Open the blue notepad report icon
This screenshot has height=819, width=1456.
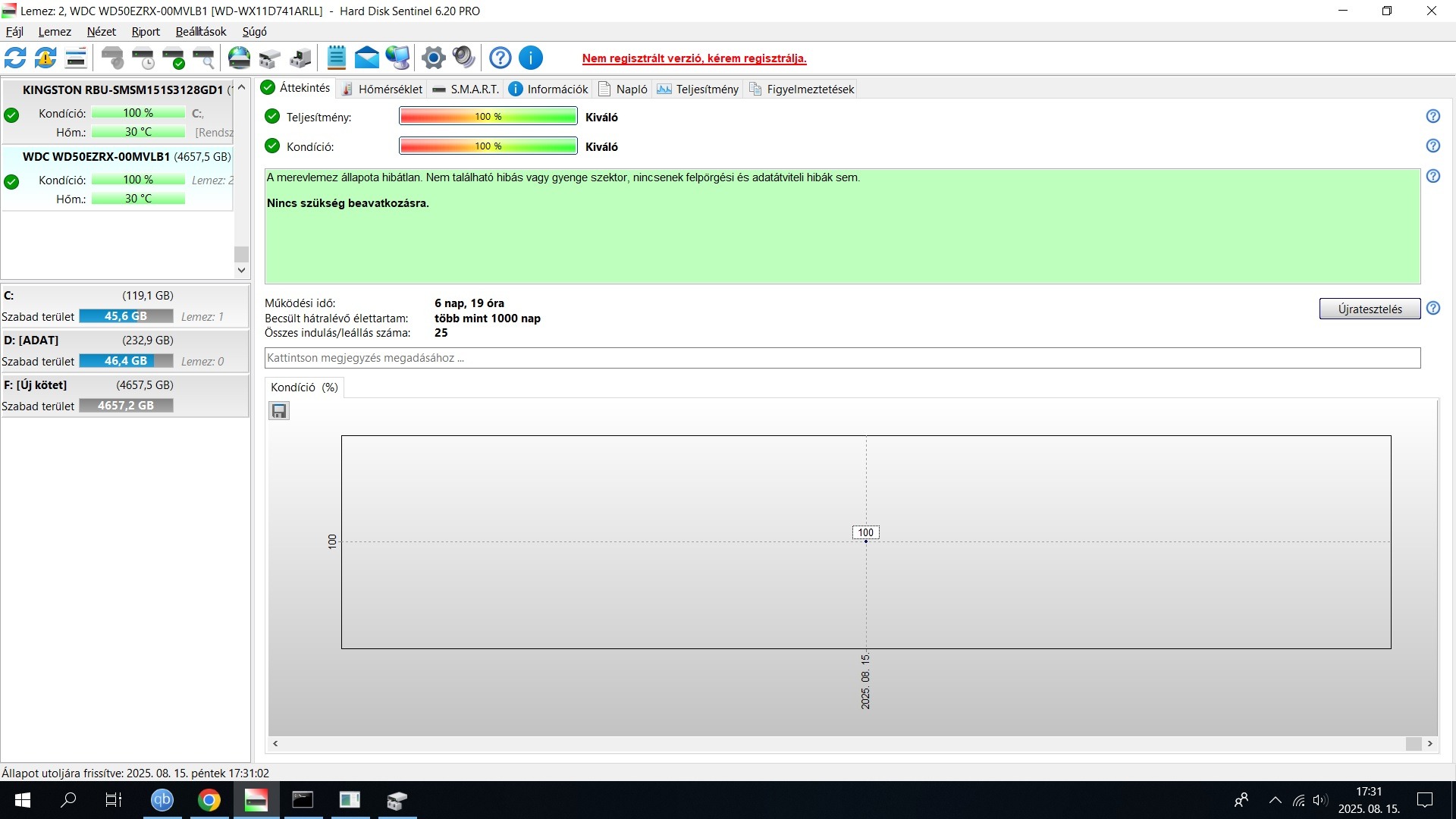point(336,58)
